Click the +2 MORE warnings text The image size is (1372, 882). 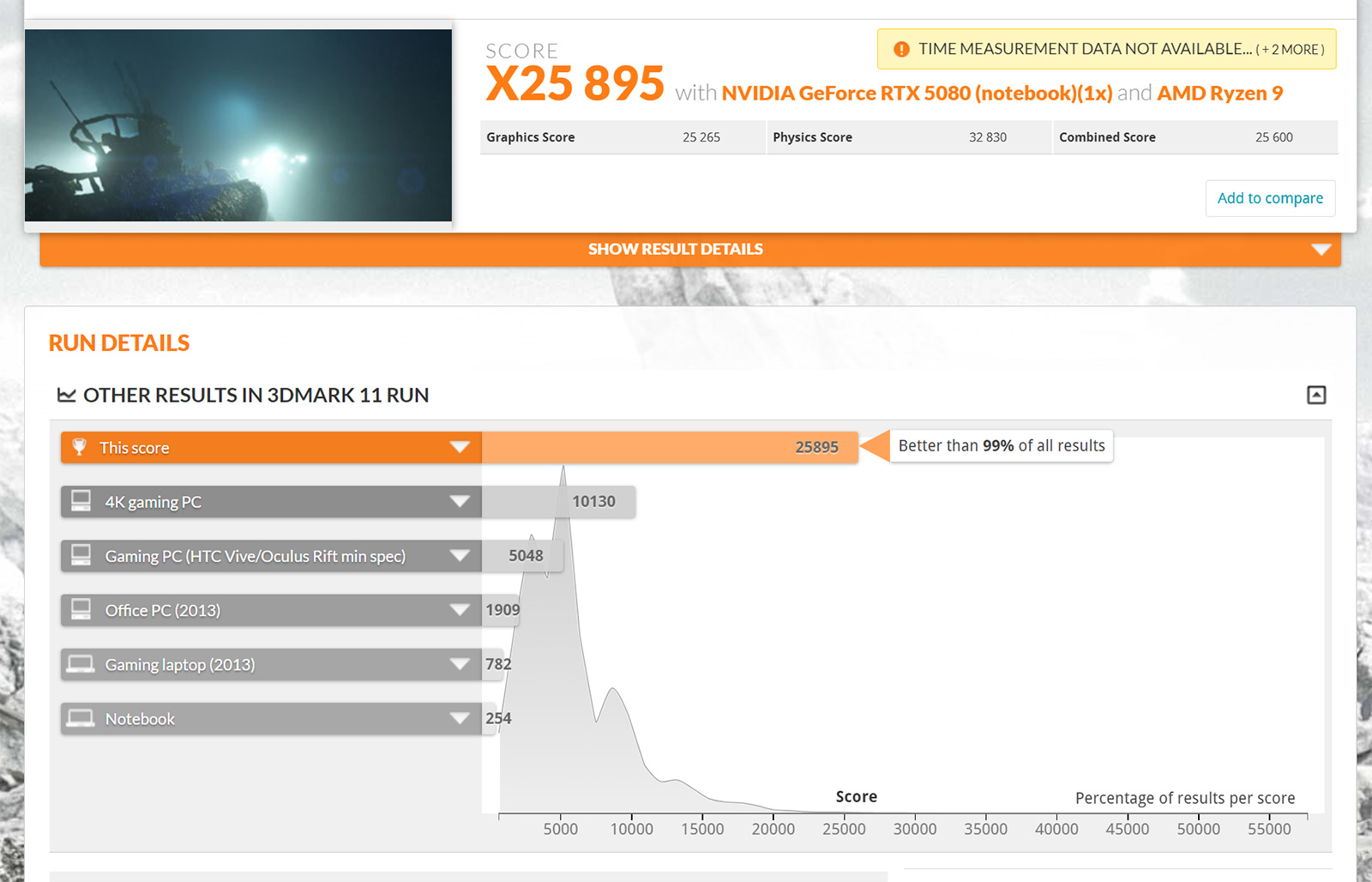point(1290,50)
